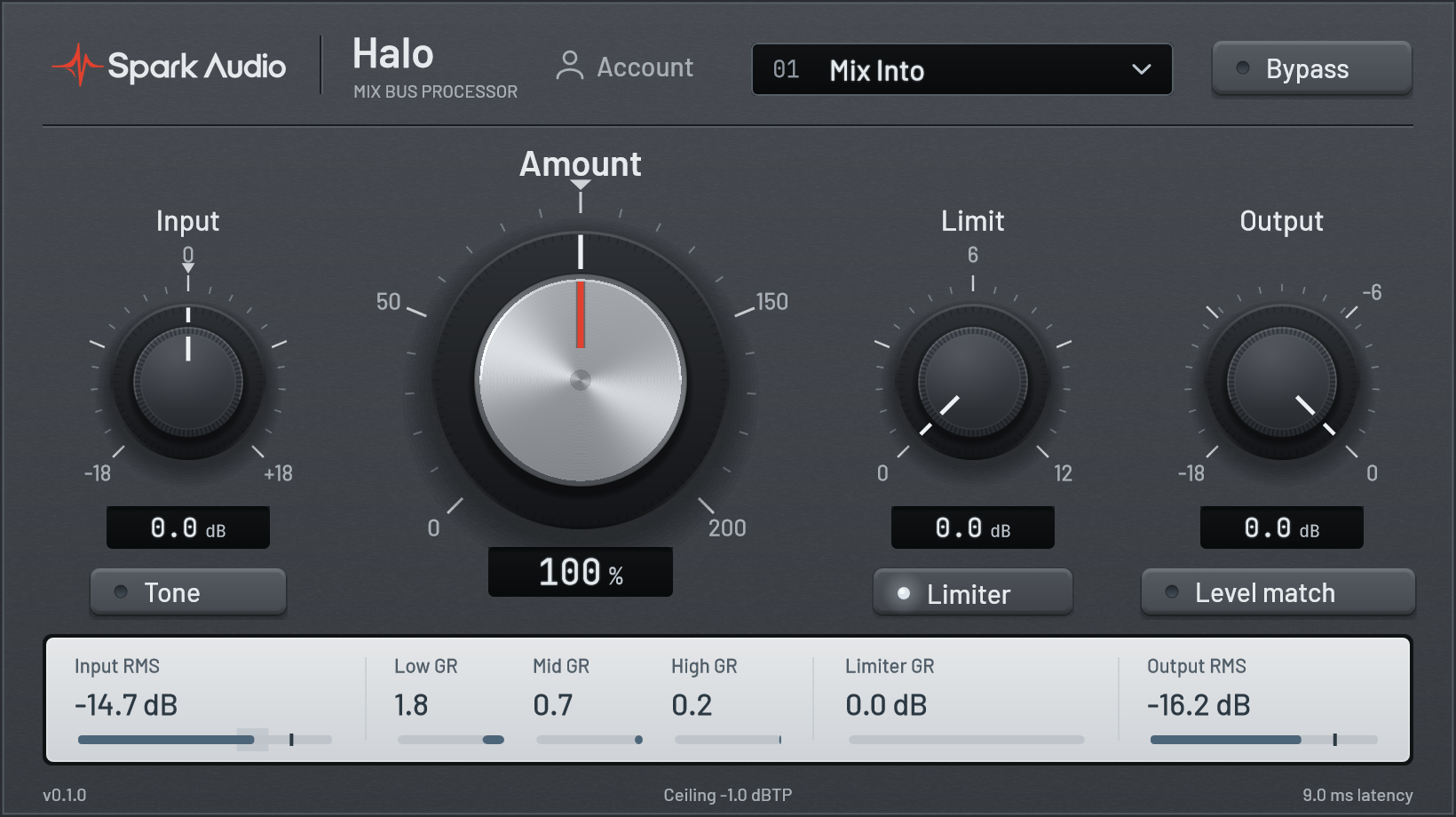Screen dimensions: 1456x817
Task: Click the Output RMS meter bar
Action: tap(1264, 739)
